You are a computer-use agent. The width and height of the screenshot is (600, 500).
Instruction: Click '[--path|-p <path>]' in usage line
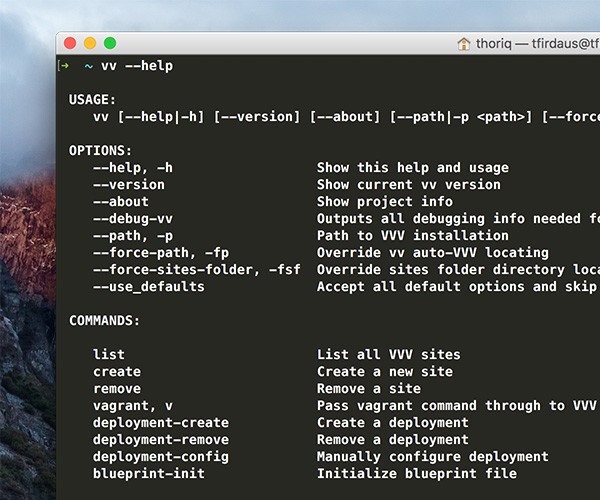(x=461, y=116)
